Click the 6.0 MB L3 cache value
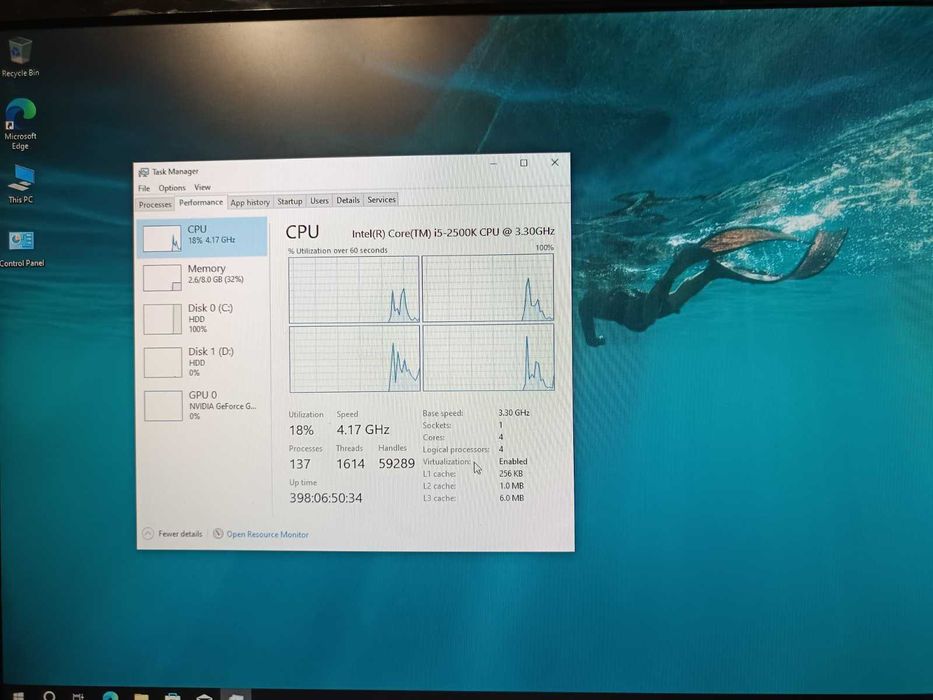Screen dimensions: 933x700 tap(511, 498)
